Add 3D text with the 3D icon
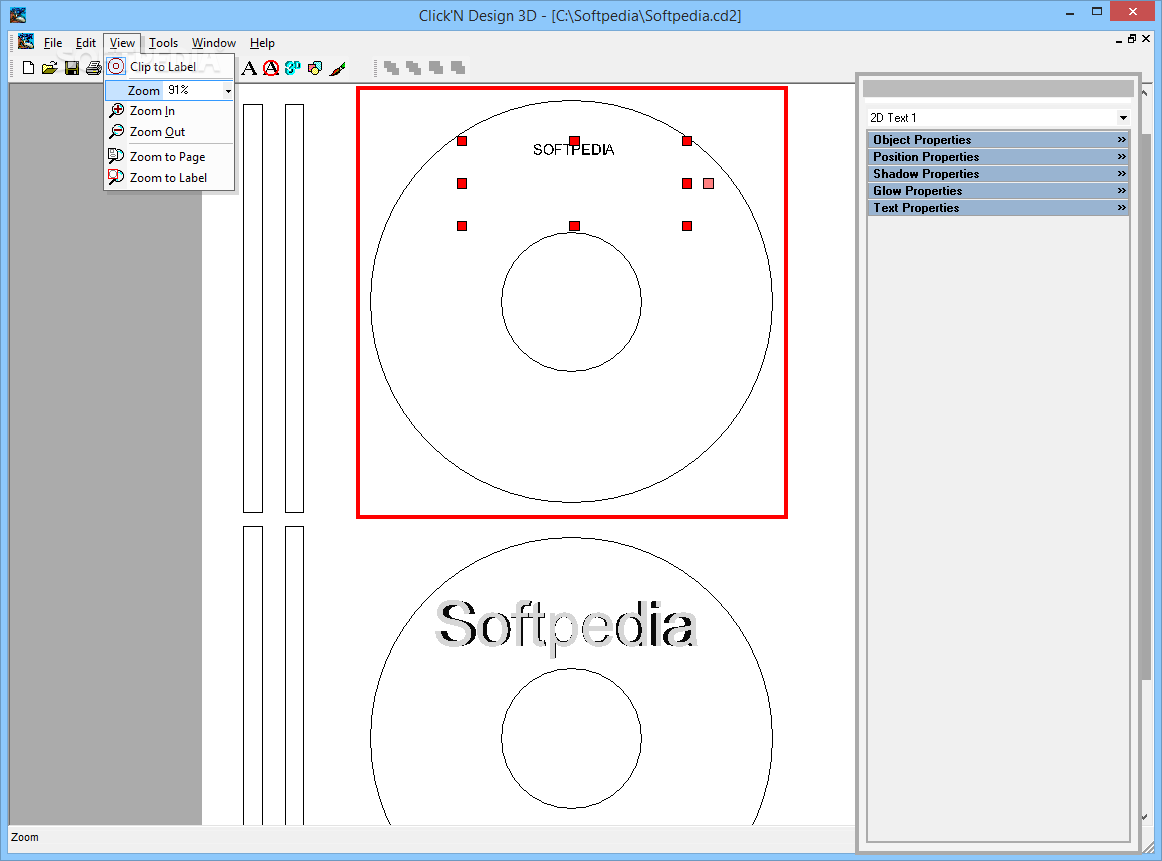Screen dimensions: 1162x861 tap(293, 68)
